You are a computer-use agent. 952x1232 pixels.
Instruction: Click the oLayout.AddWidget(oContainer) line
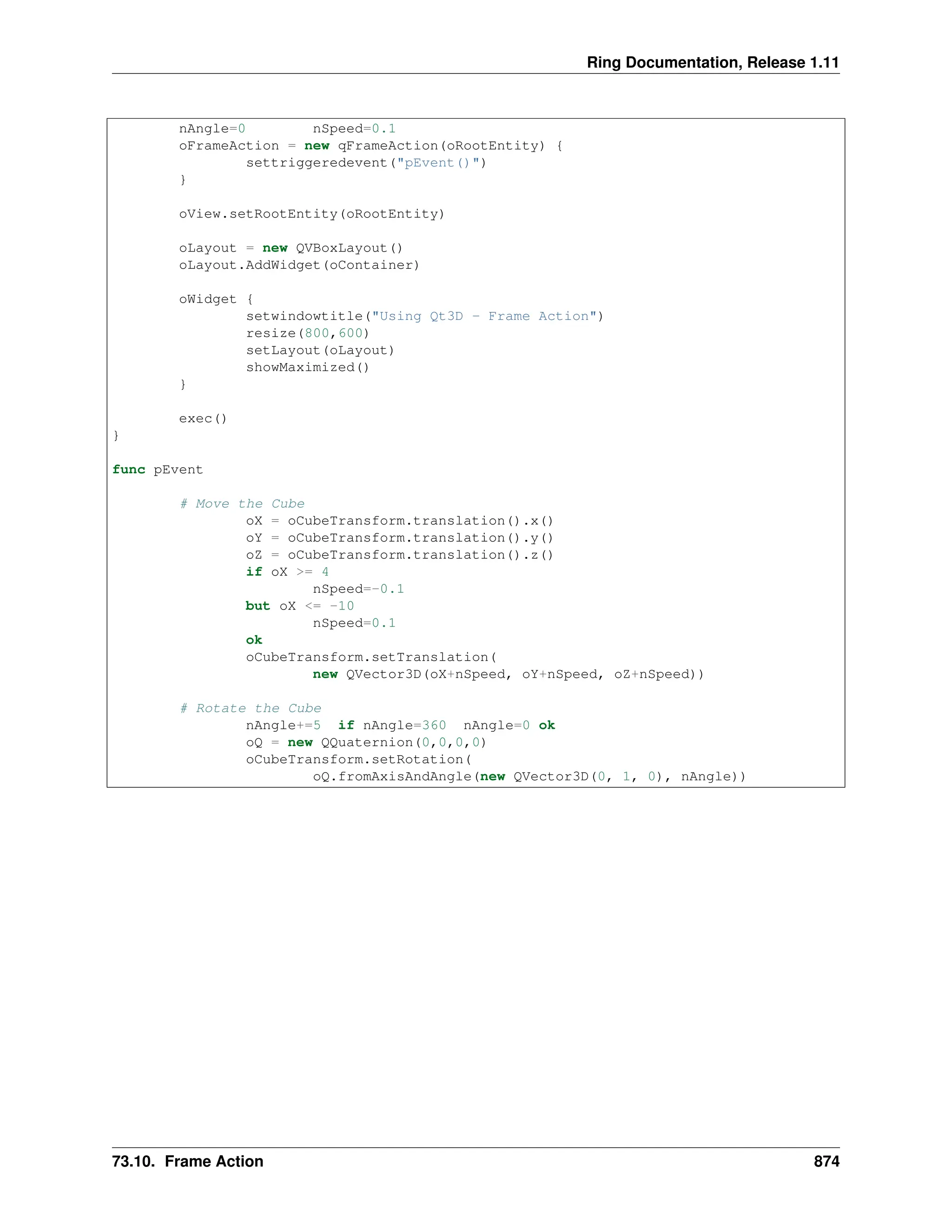click(x=299, y=265)
